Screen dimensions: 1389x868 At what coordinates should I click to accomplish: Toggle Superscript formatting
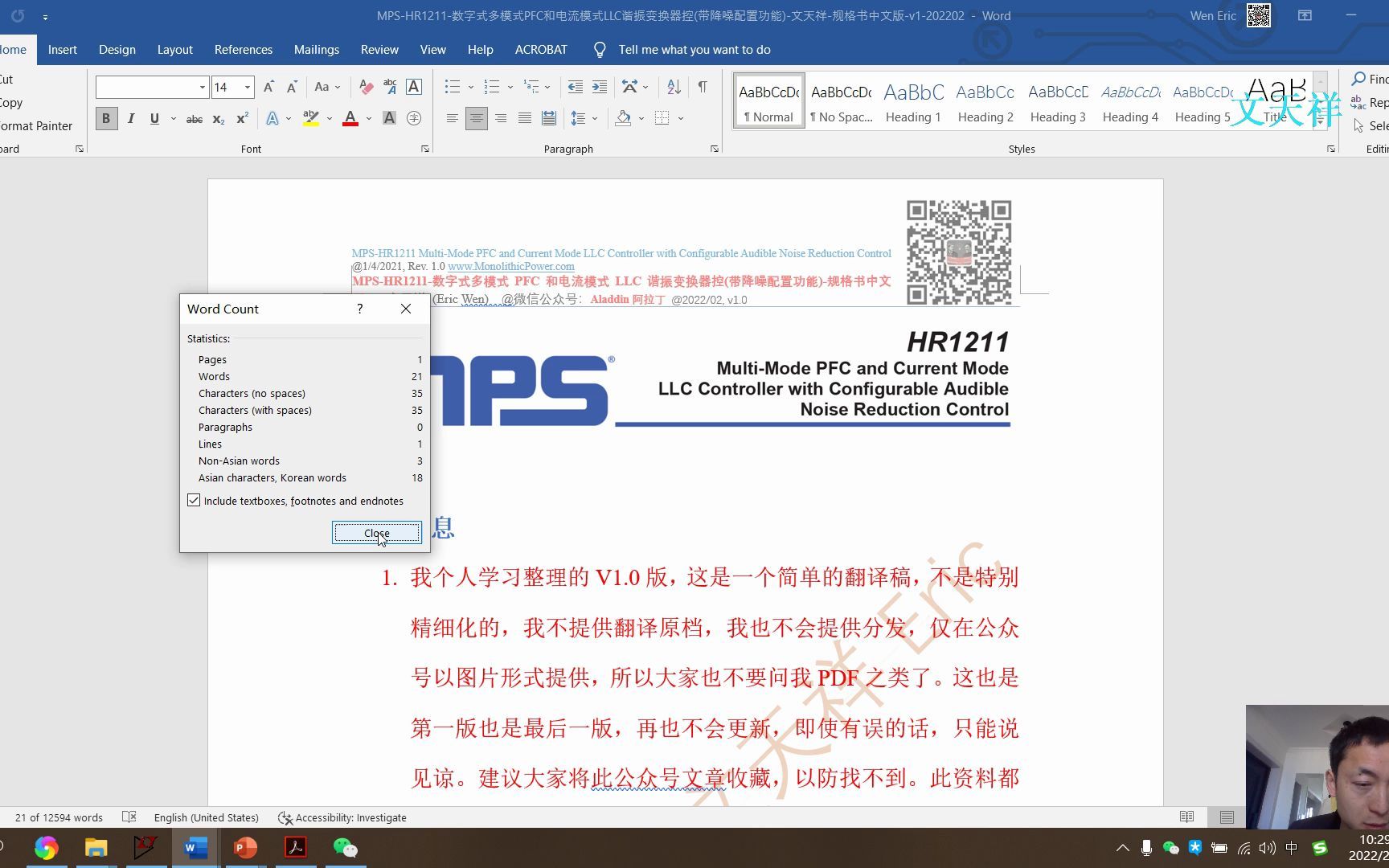(x=242, y=119)
